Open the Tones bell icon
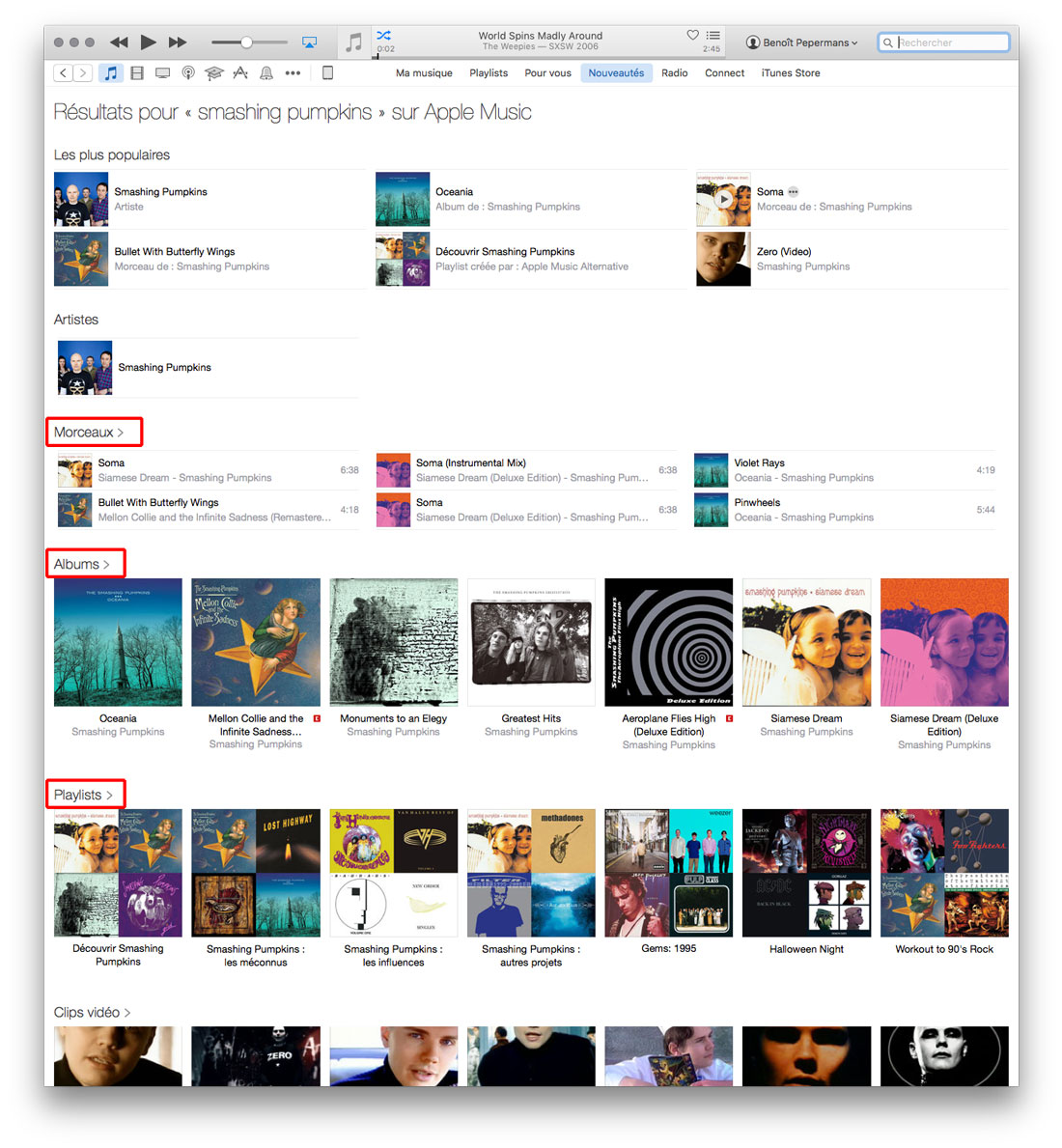The width and height of the screenshot is (1062, 1148). 266,73
